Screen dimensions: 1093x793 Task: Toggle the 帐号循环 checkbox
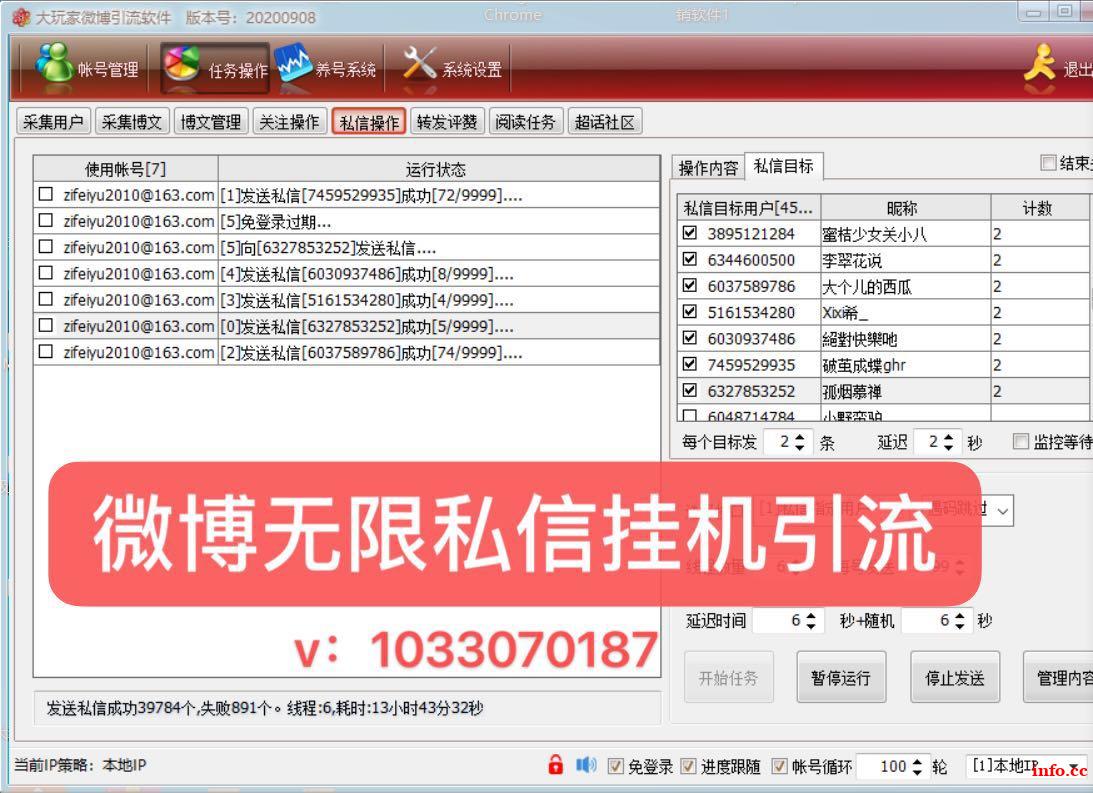coord(779,766)
